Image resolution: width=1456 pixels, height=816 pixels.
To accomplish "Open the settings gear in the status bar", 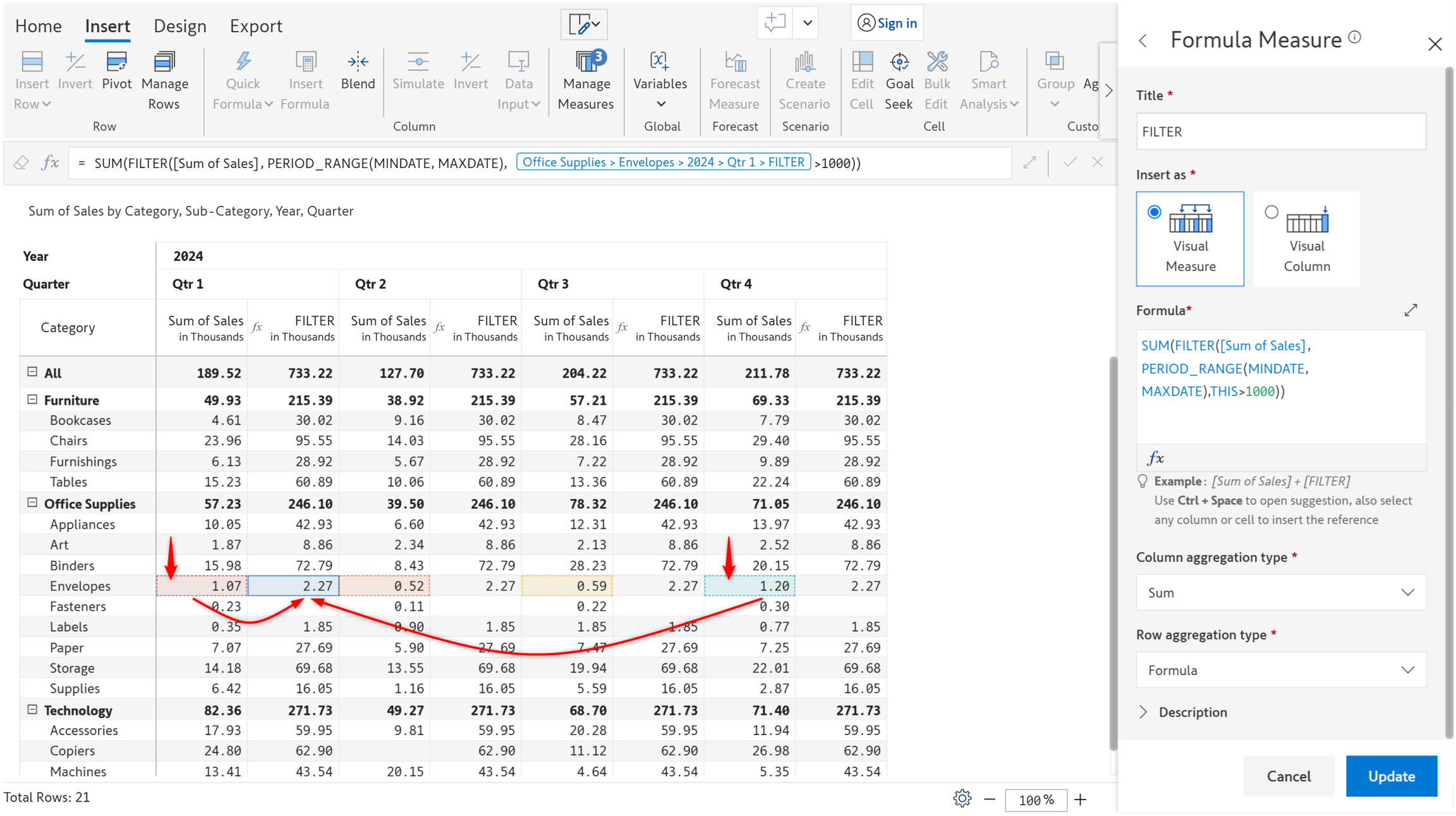I will click(x=962, y=798).
